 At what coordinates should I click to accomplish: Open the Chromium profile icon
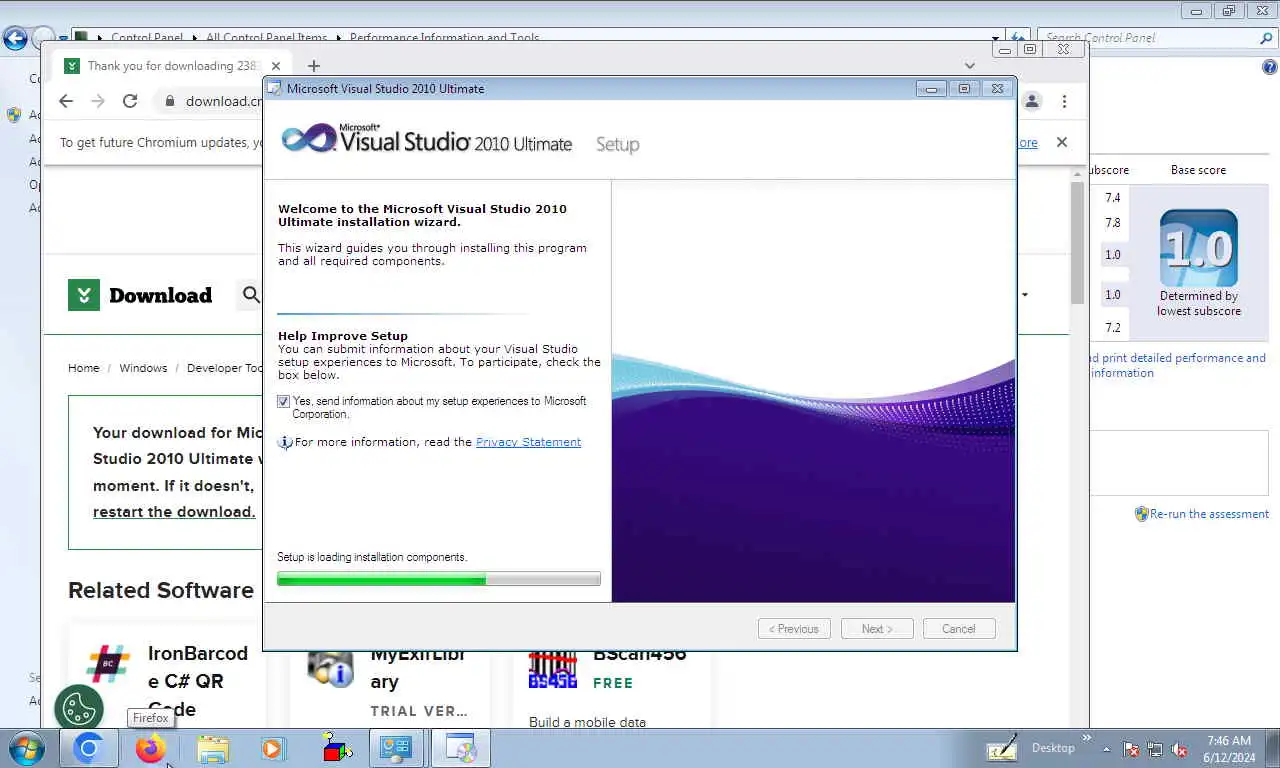click(x=1032, y=101)
